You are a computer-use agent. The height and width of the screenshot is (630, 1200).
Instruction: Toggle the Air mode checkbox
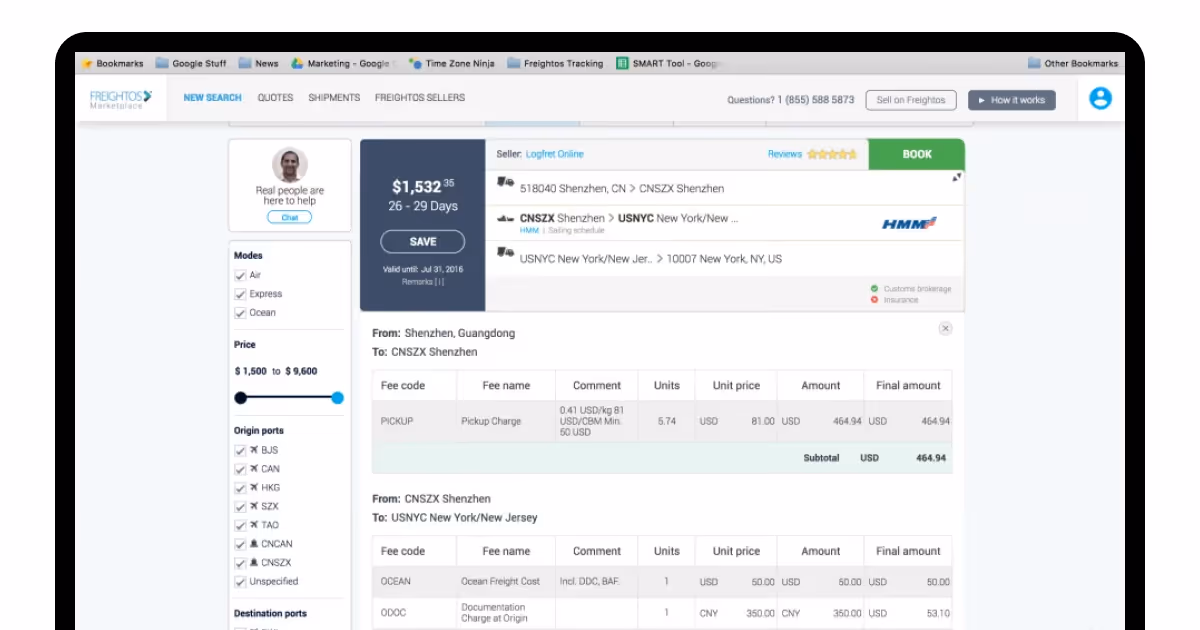pos(240,275)
